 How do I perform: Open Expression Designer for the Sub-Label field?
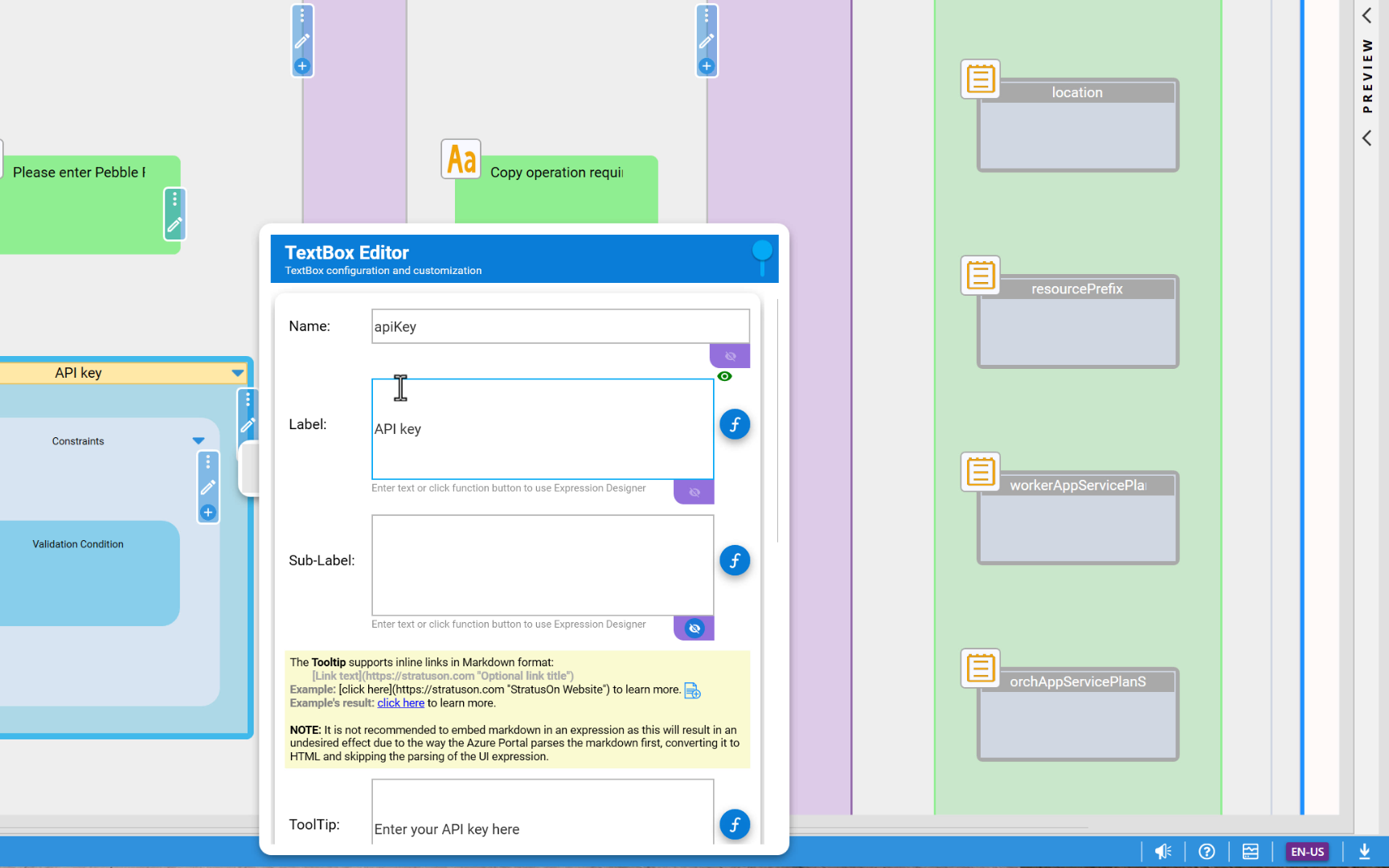(735, 560)
